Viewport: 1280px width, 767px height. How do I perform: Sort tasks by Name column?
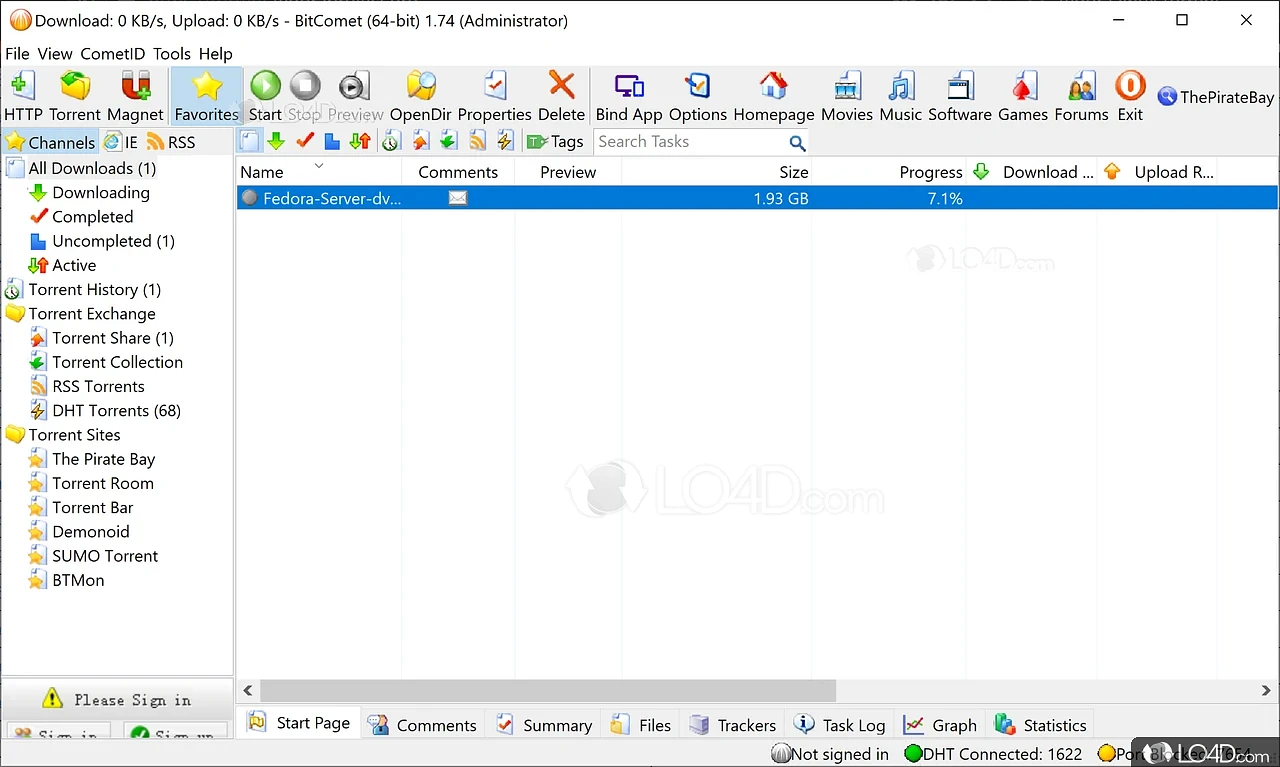click(x=319, y=172)
